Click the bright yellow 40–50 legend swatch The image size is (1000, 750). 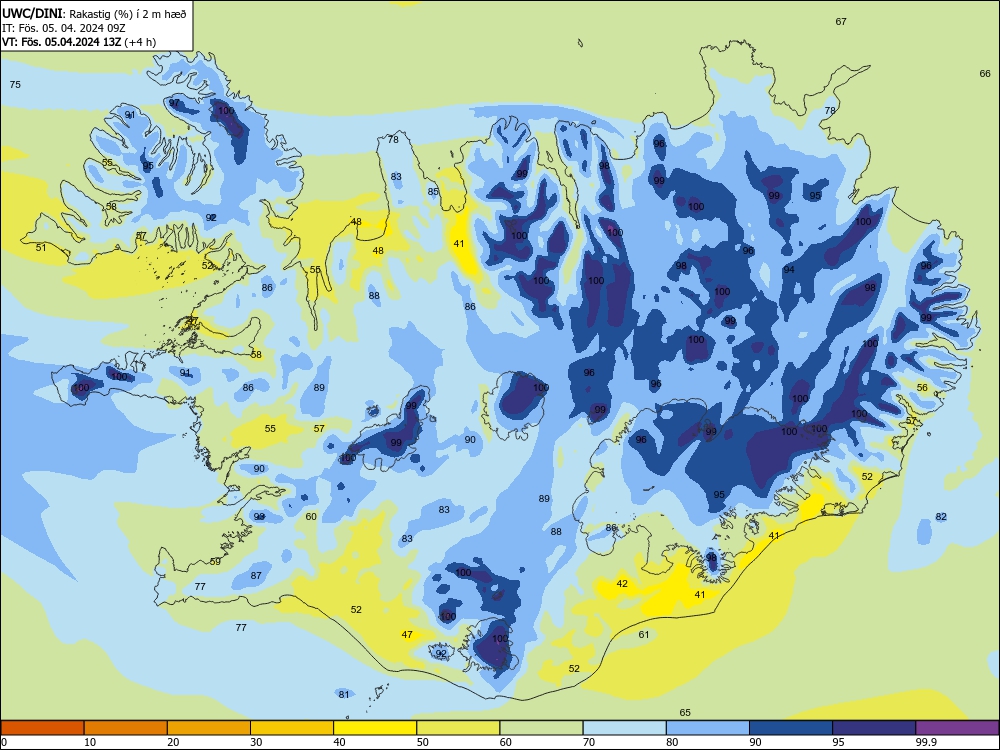tap(375, 728)
